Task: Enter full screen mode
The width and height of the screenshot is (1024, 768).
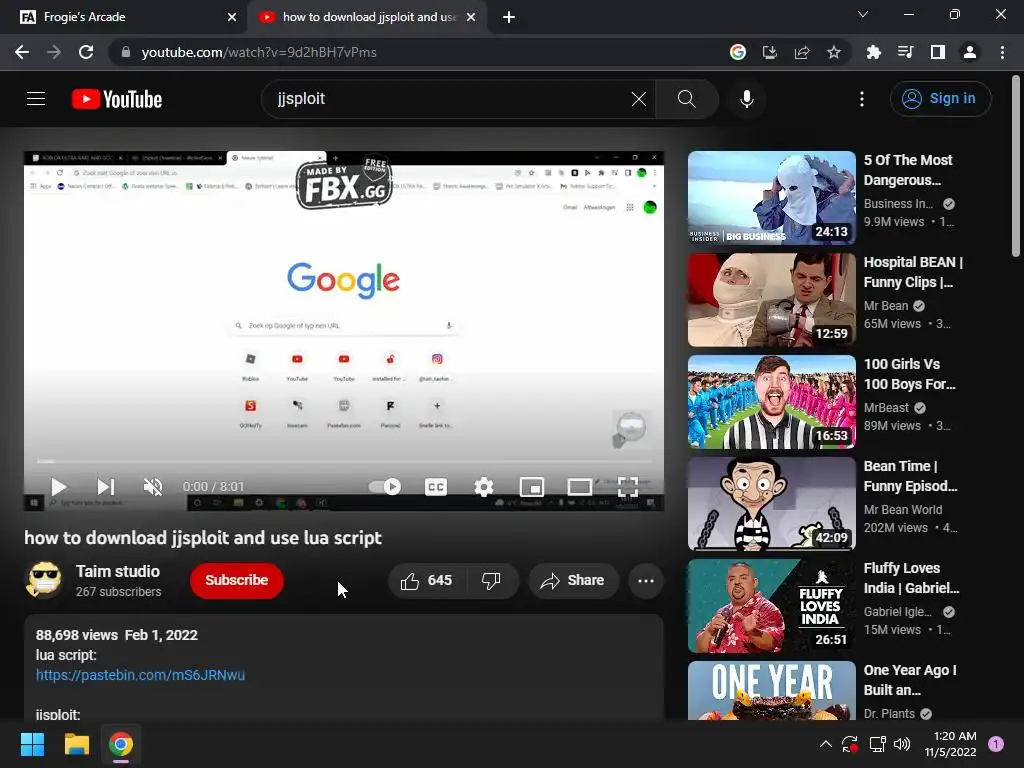Action: 628,487
